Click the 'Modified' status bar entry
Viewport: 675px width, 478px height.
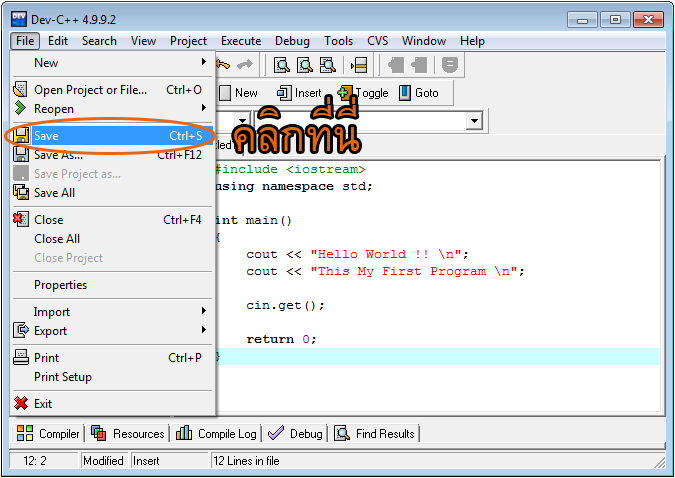click(103, 461)
